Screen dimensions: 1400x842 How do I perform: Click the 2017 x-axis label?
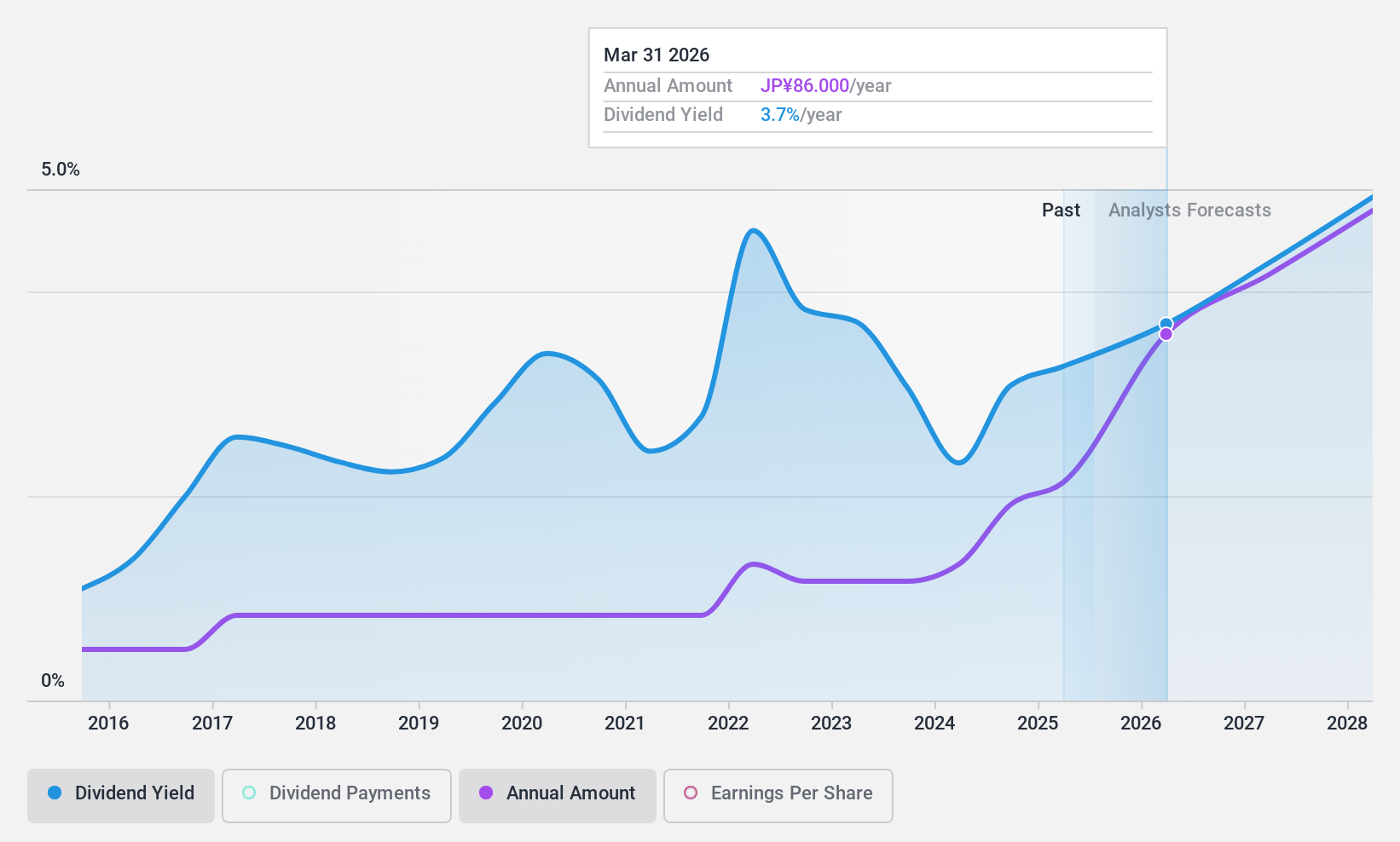(x=212, y=724)
